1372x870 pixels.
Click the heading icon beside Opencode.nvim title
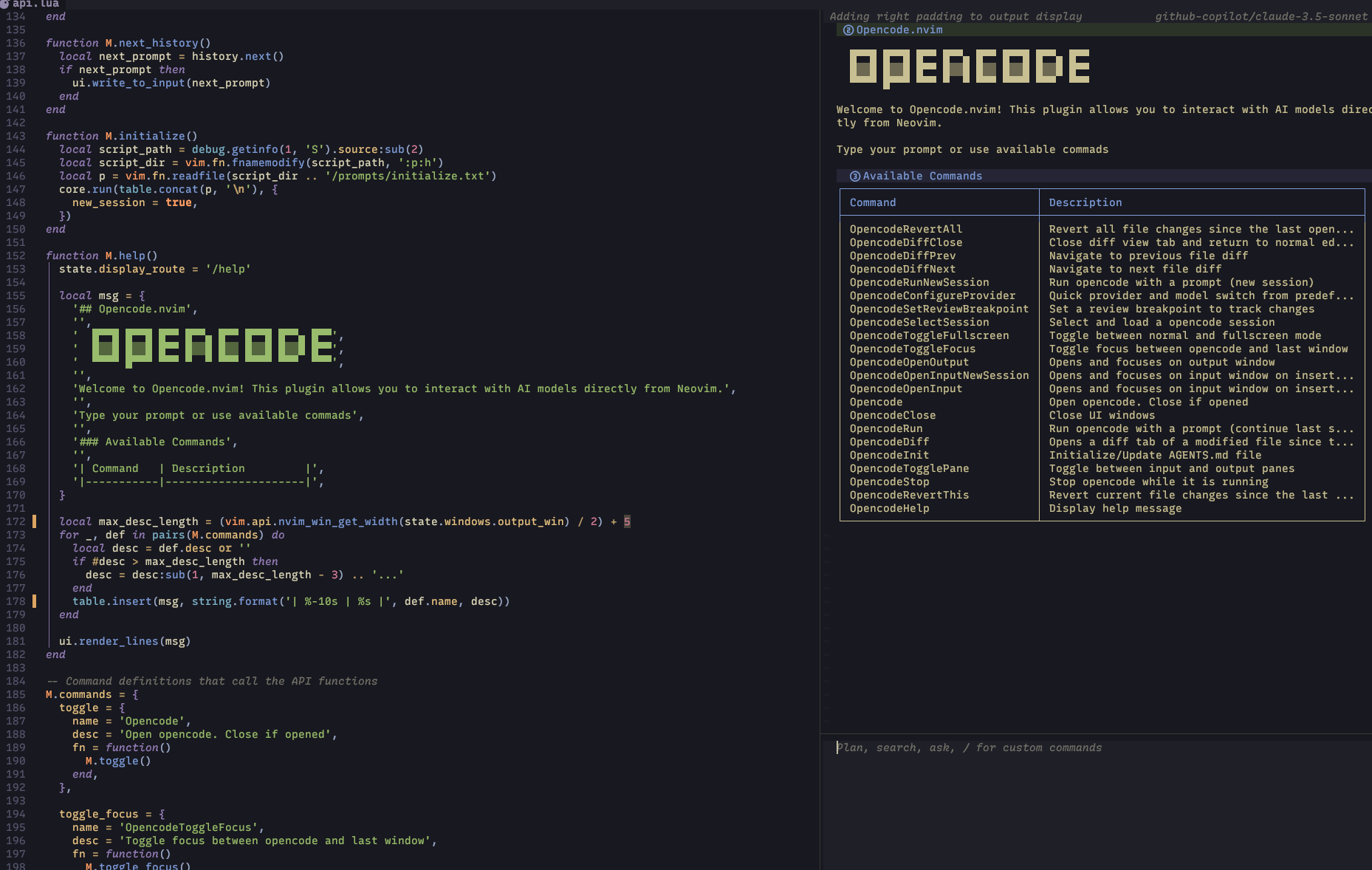coord(848,30)
